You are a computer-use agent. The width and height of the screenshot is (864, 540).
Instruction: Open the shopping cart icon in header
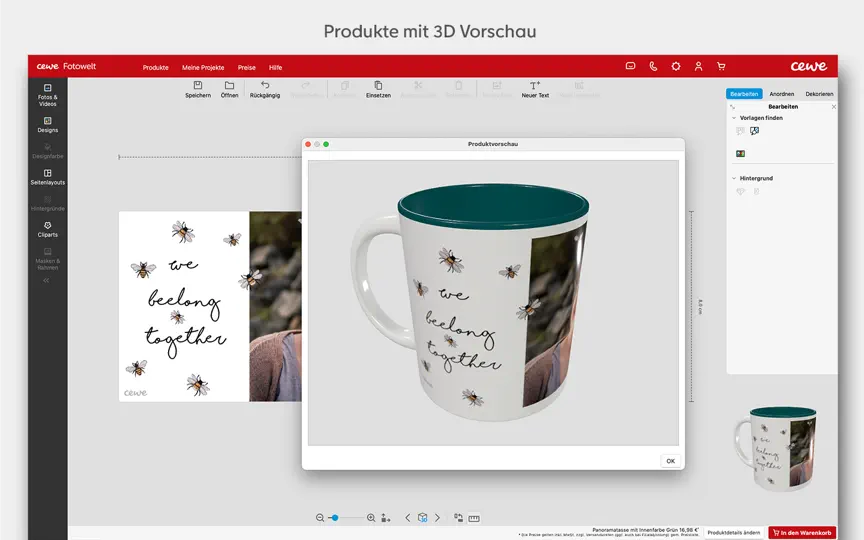[x=721, y=67]
